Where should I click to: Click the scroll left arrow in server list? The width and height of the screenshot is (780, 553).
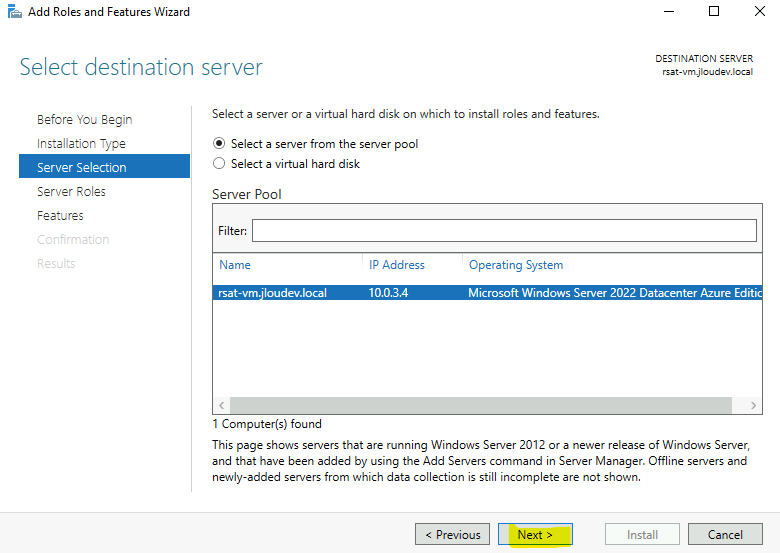click(x=221, y=405)
